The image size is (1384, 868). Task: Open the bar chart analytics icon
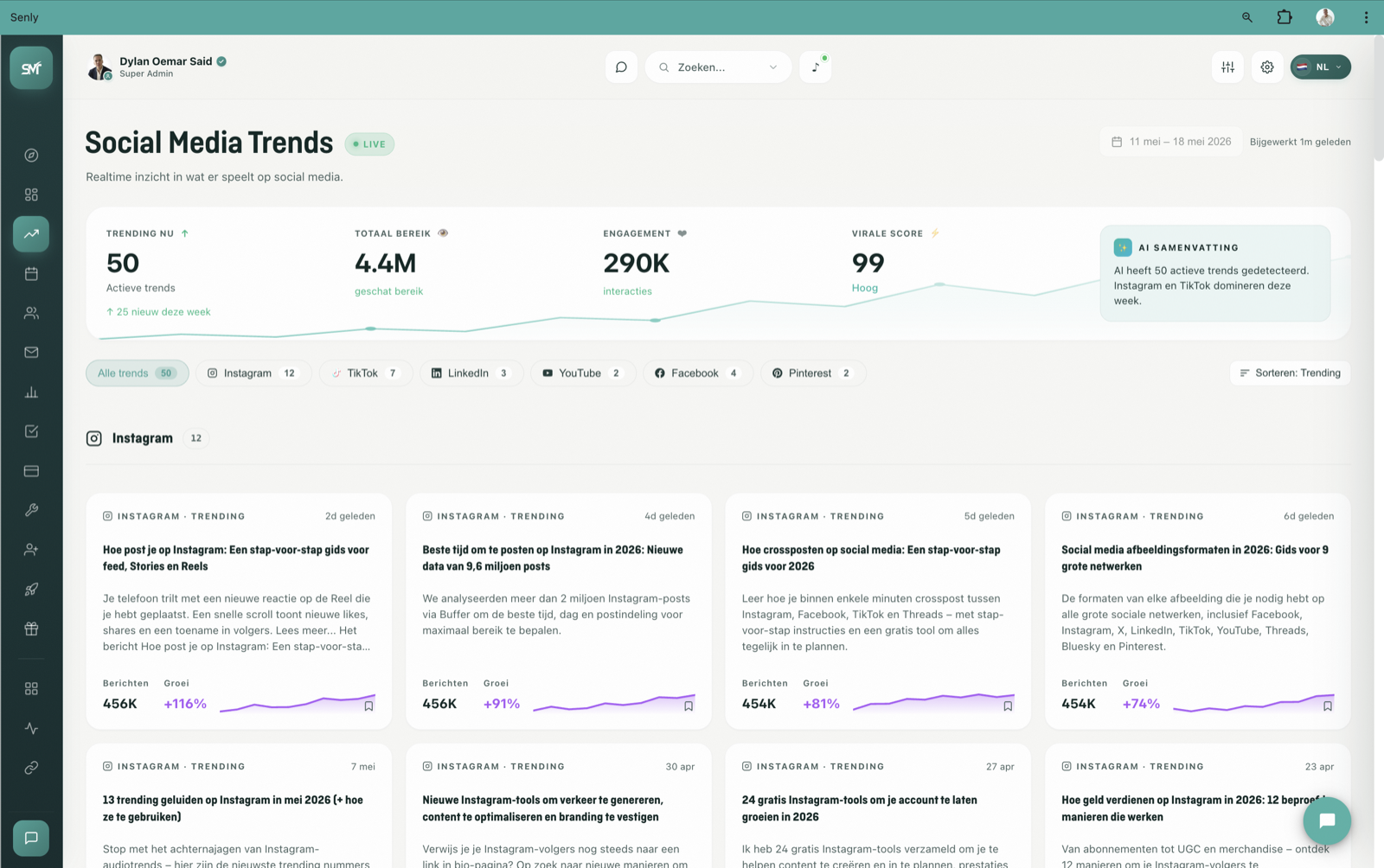[31, 393]
